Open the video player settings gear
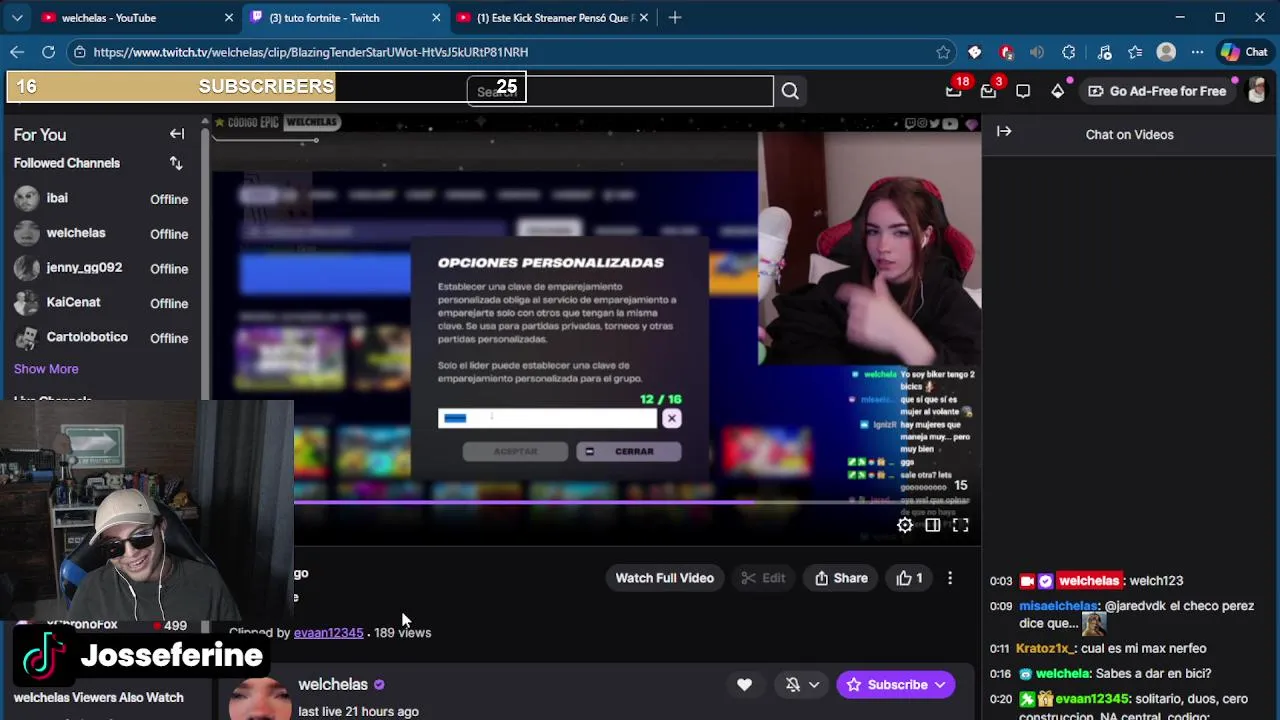This screenshot has height=720, width=1280. point(905,525)
